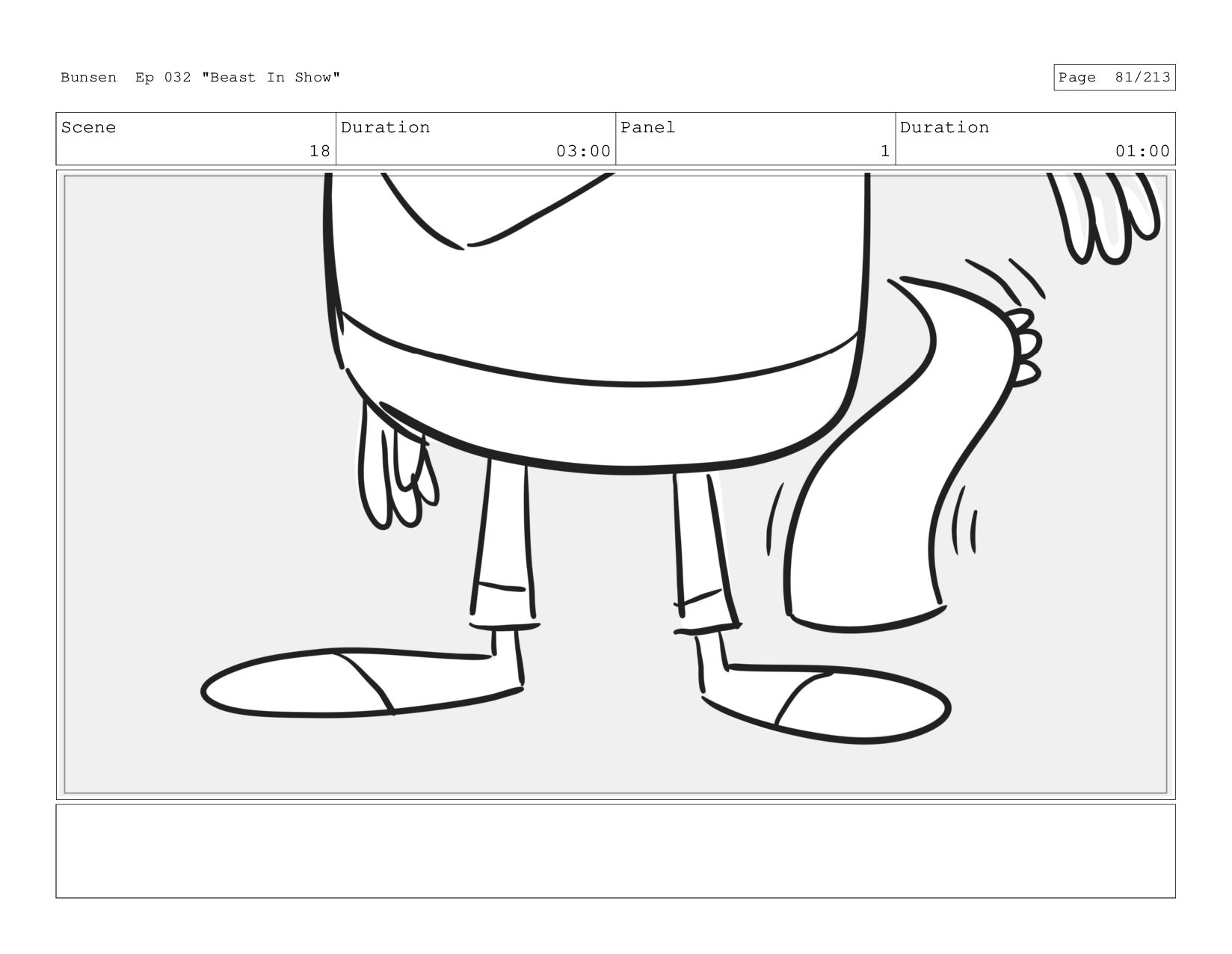Click the scene duration value '03:00'

583,151
